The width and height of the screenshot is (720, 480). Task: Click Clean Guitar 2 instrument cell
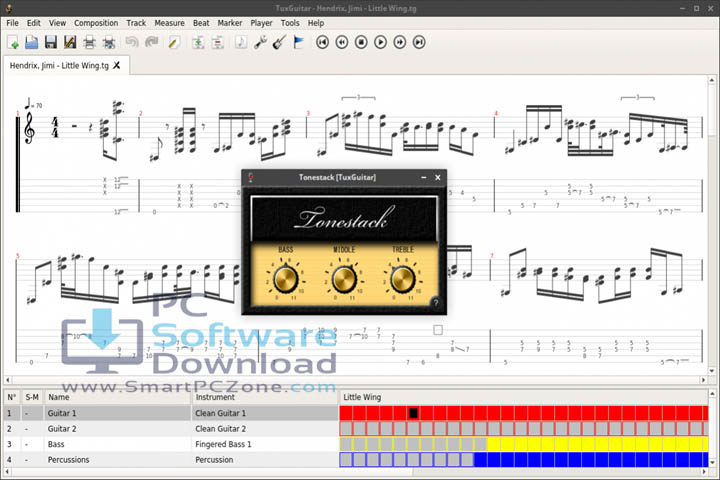[264, 429]
